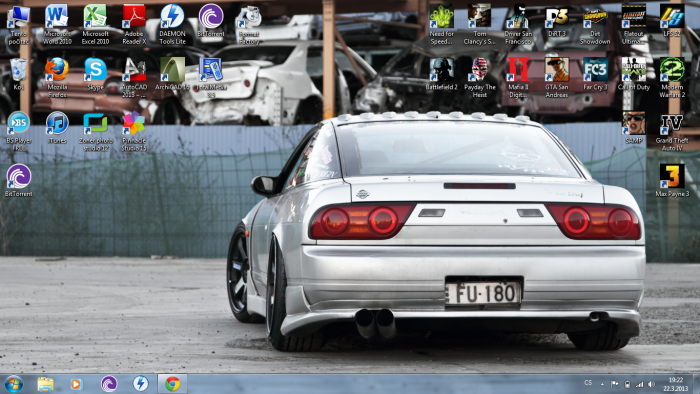Click the GTA San Andreas icon
700x394 pixels.
(557, 78)
